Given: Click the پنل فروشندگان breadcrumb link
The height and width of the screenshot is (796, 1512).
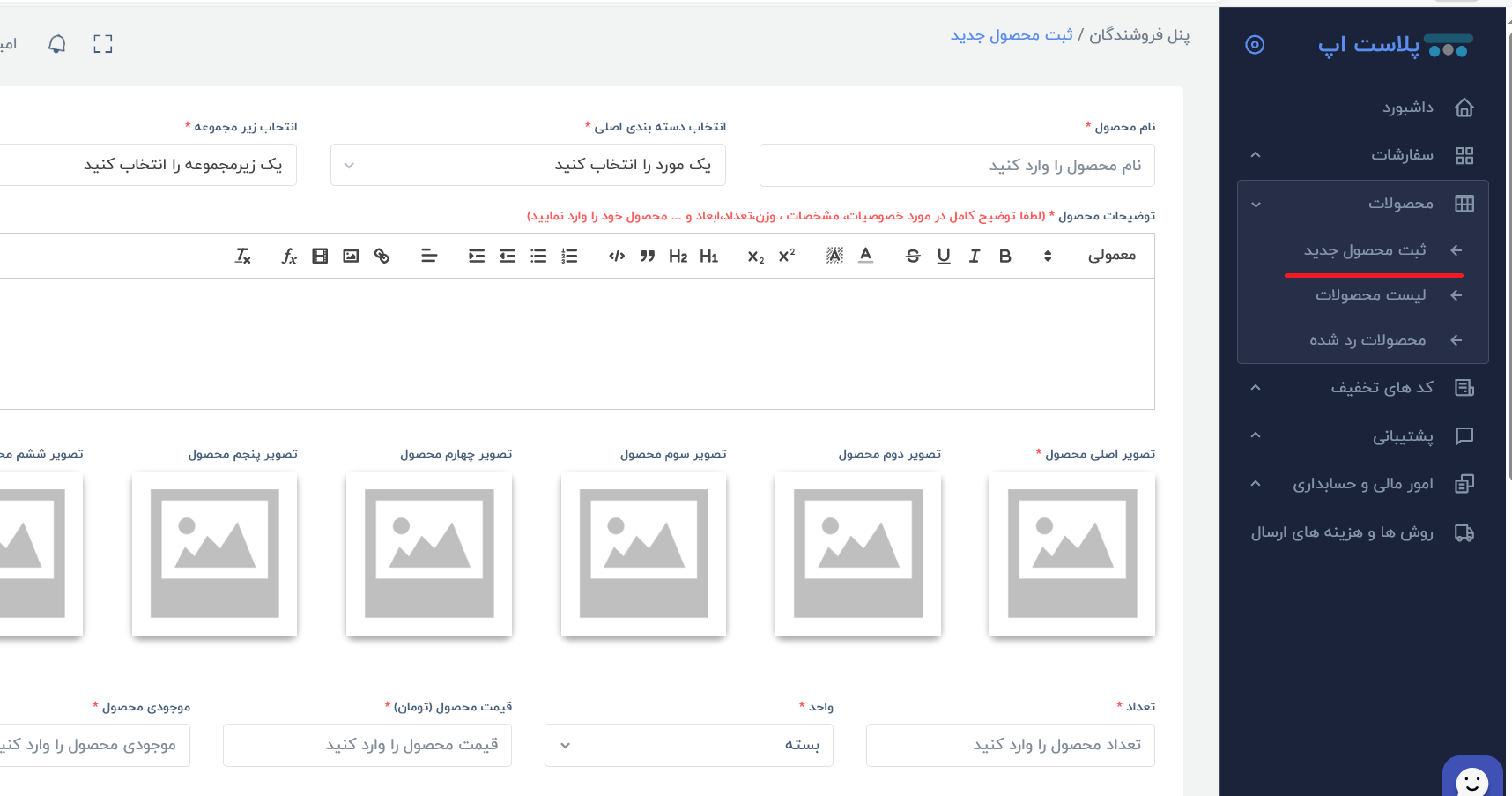Looking at the screenshot, I should tap(1139, 35).
